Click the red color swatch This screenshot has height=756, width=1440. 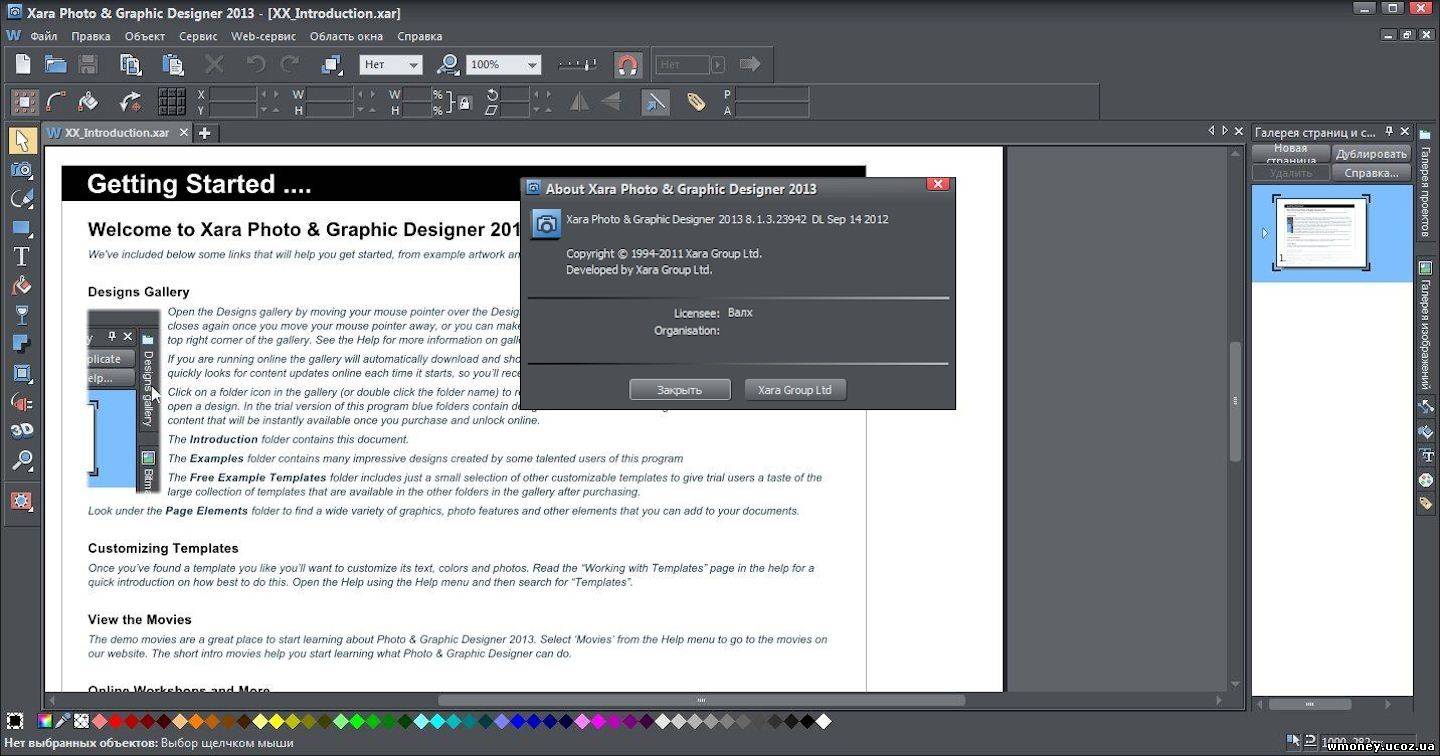116,721
